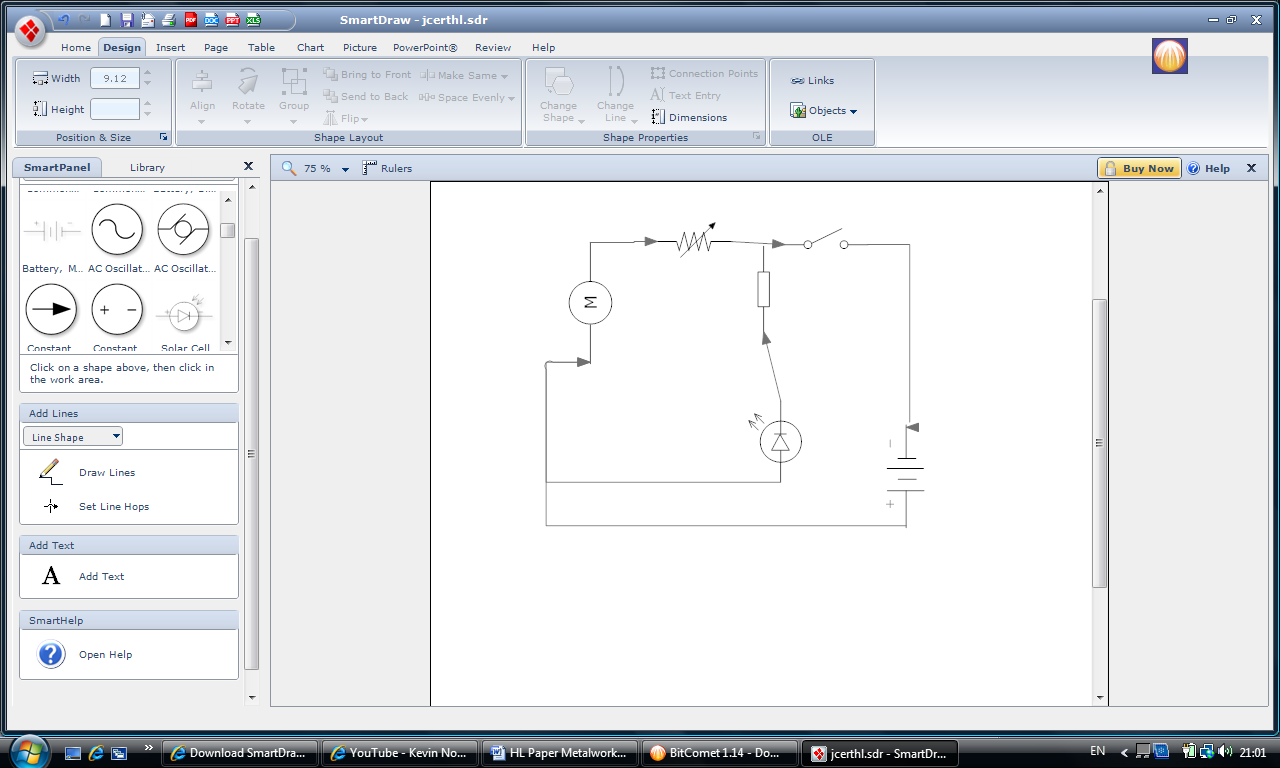Image resolution: width=1280 pixels, height=768 pixels.
Task: Click the Save floppy disk icon
Action: pos(126,19)
